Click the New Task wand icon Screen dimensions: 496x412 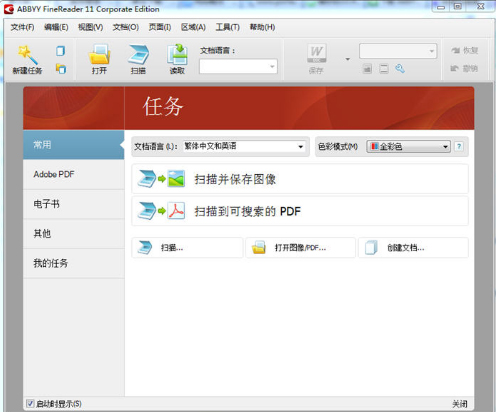(27, 54)
